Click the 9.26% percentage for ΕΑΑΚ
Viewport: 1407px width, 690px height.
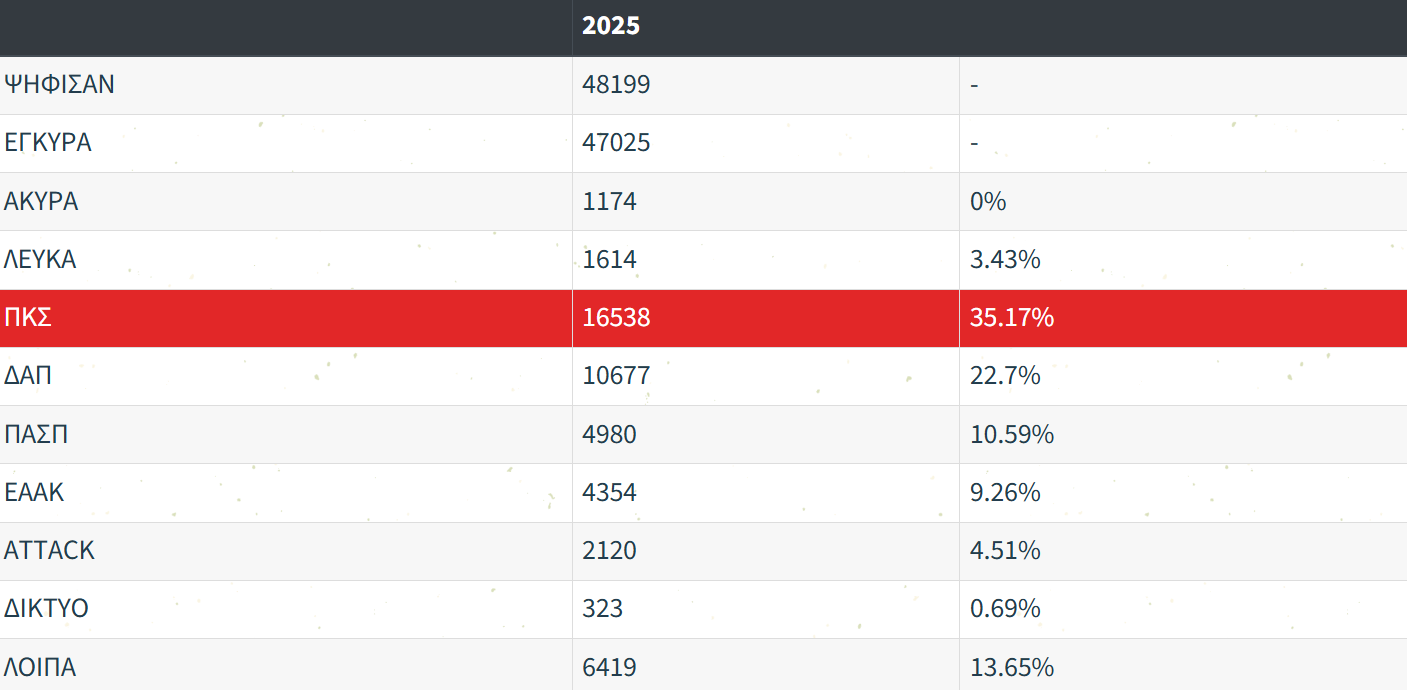(x=1005, y=493)
